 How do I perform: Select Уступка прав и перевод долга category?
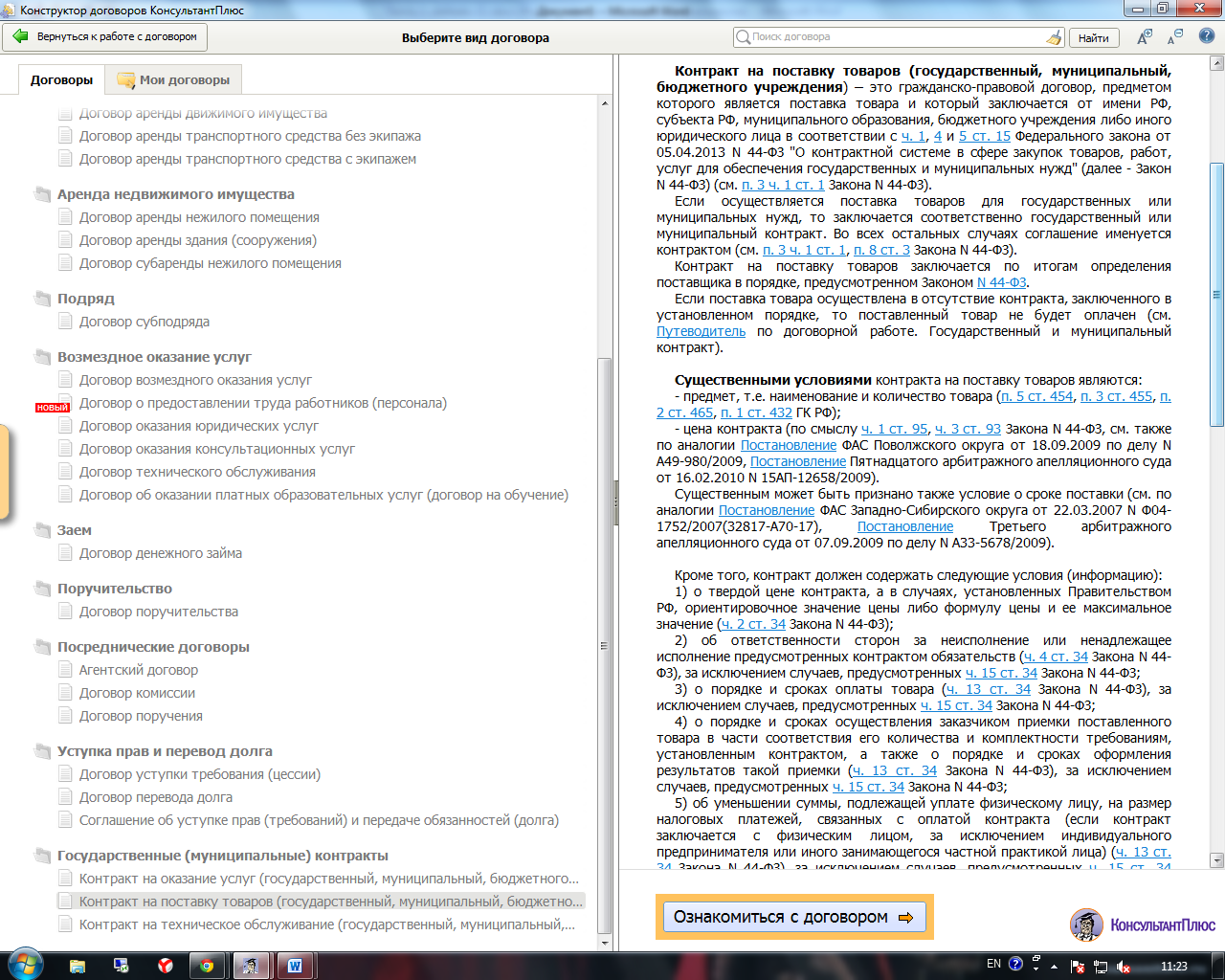point(165,751)
